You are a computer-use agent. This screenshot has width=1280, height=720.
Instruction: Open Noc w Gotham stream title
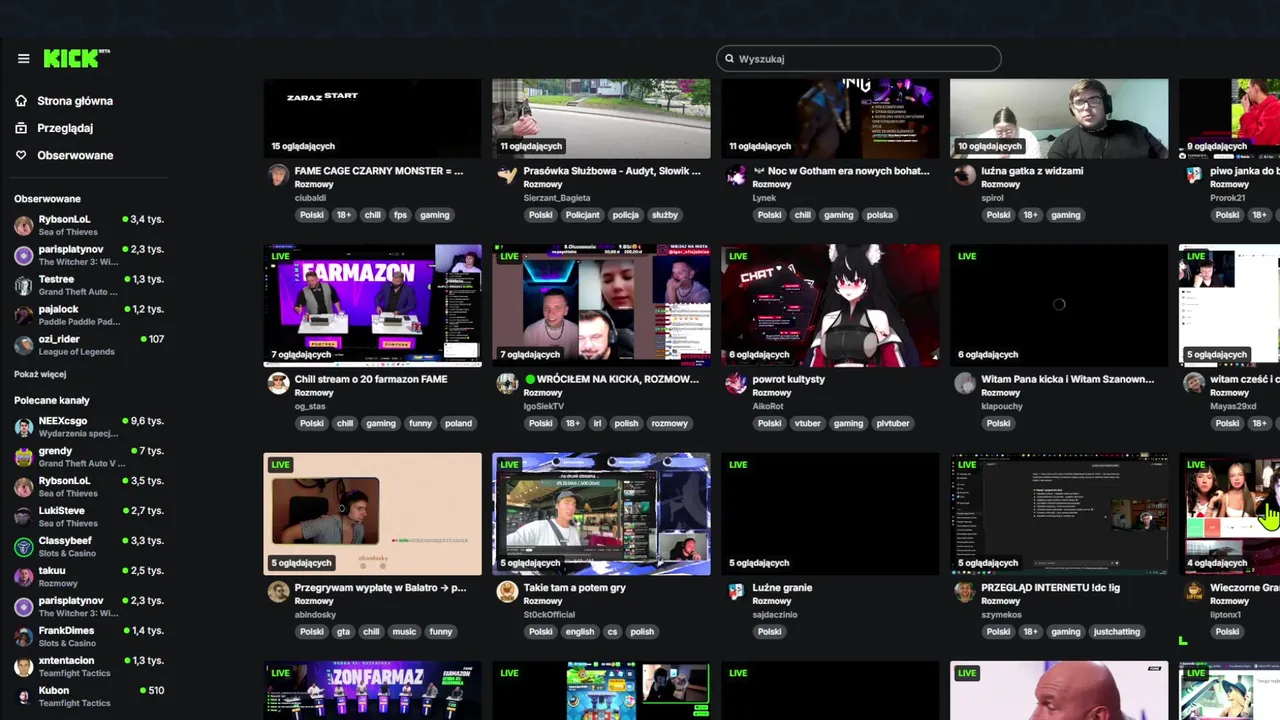point(841,171)
